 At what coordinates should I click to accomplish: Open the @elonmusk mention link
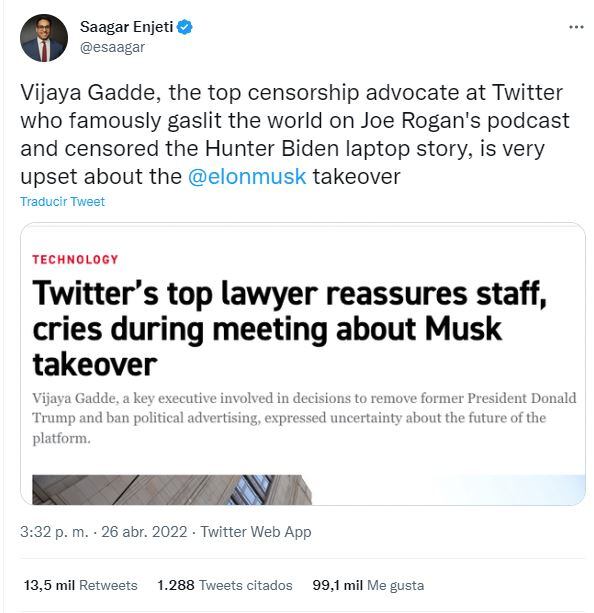[247, 176]
